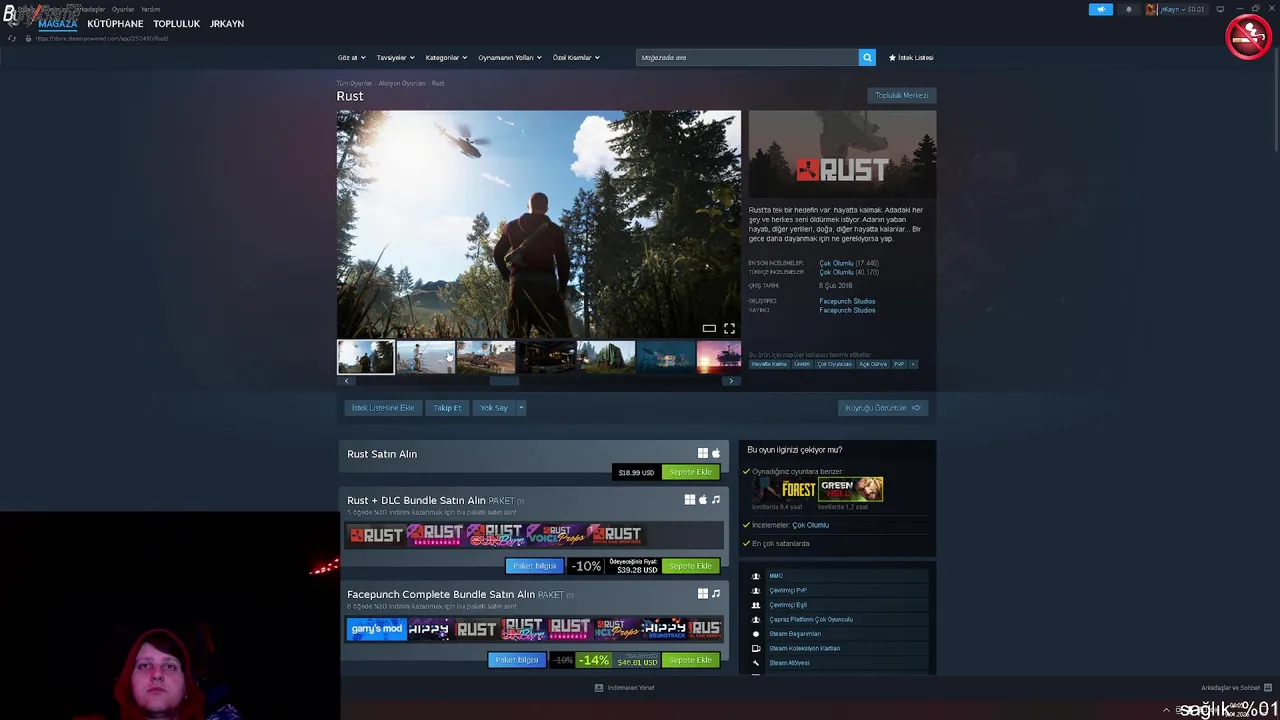Focus the Mağazada ara search field
This screenshot has width=1280, height=720.
tap(747, 57)
